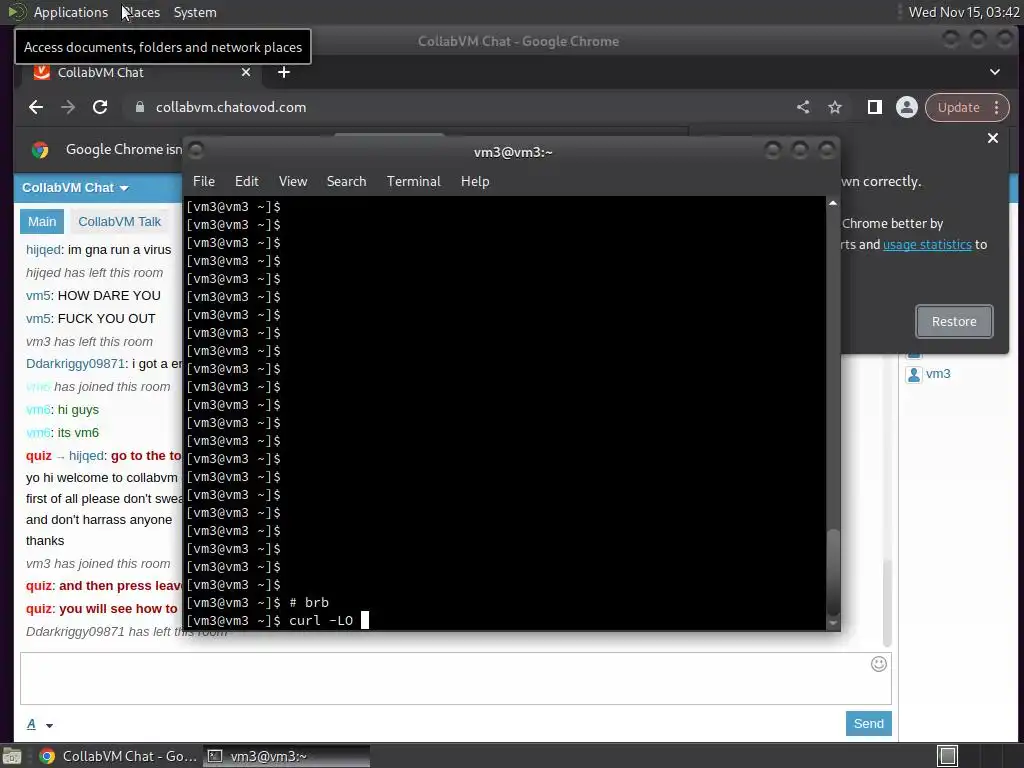
Task: Open the Applications menu
Action: tap(71, 12)
